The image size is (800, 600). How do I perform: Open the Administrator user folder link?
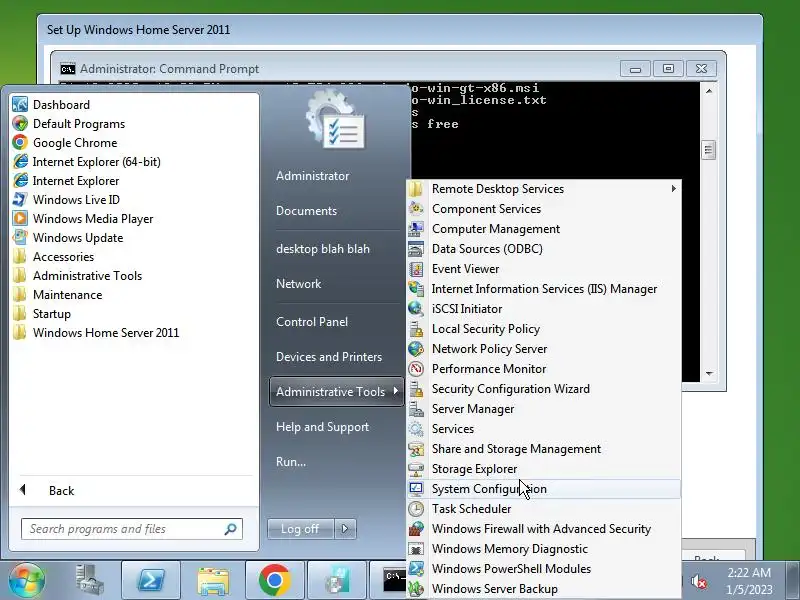pos(312,176)
